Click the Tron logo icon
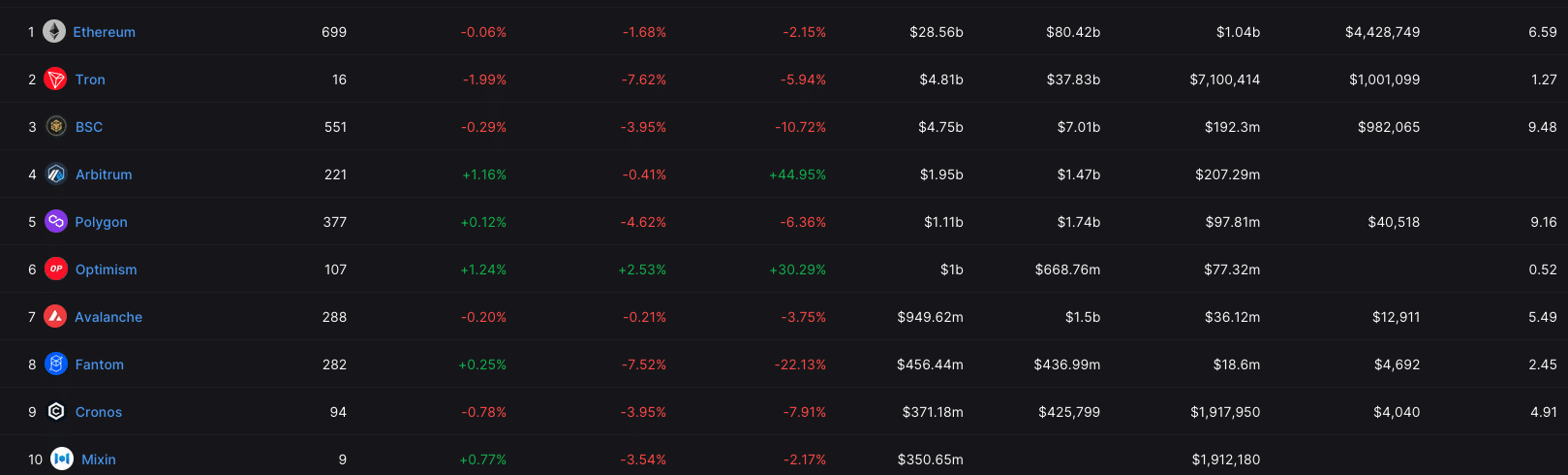This screenshot has width=1568, height=475. tap(56, 79)
